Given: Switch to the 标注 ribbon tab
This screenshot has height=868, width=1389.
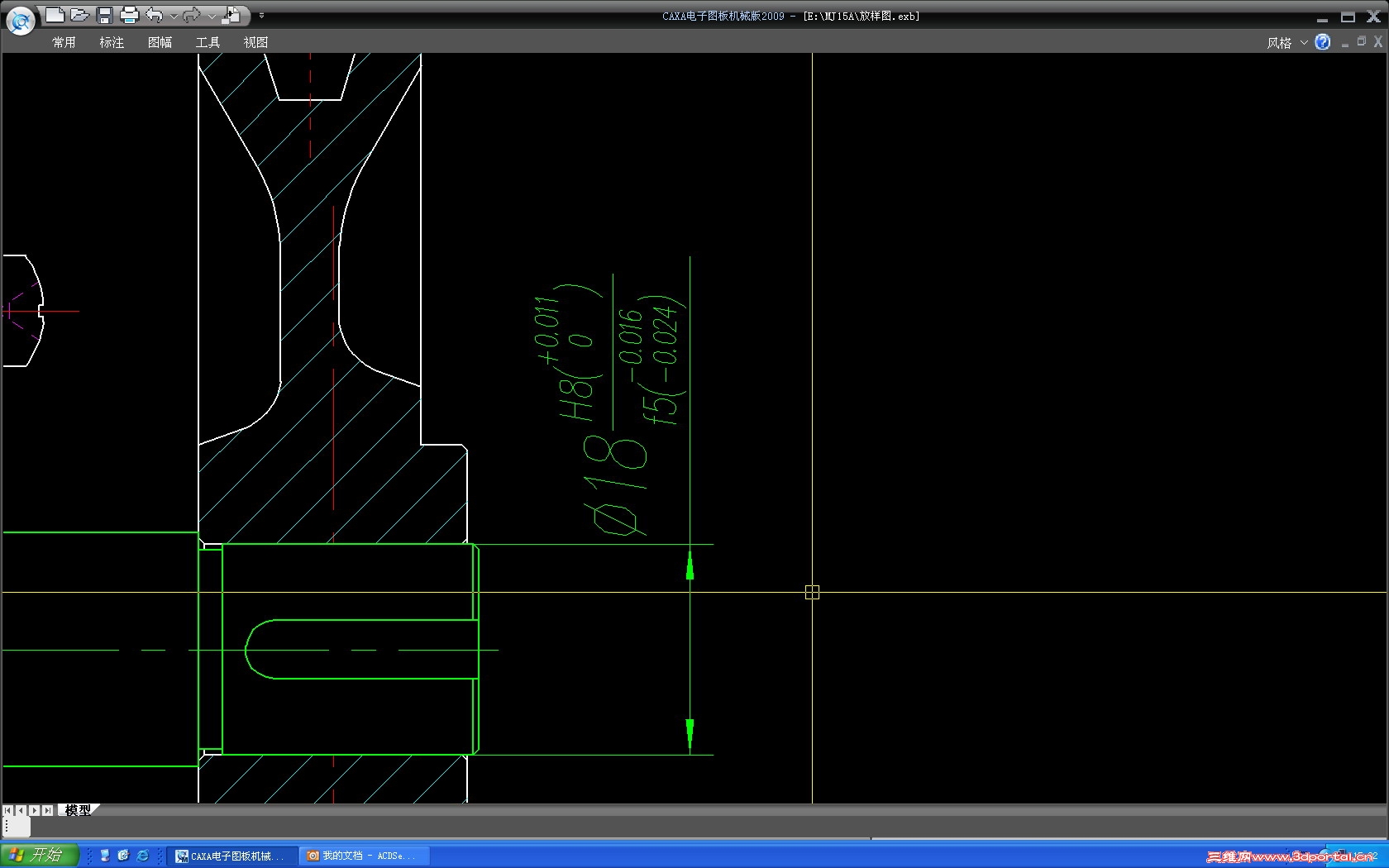Looking at the screenshot, I should pos(112,42).
